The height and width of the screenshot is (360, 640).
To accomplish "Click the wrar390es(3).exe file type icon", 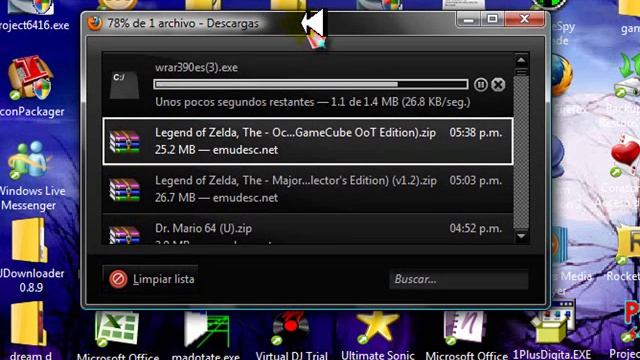I will pos(124,84).
